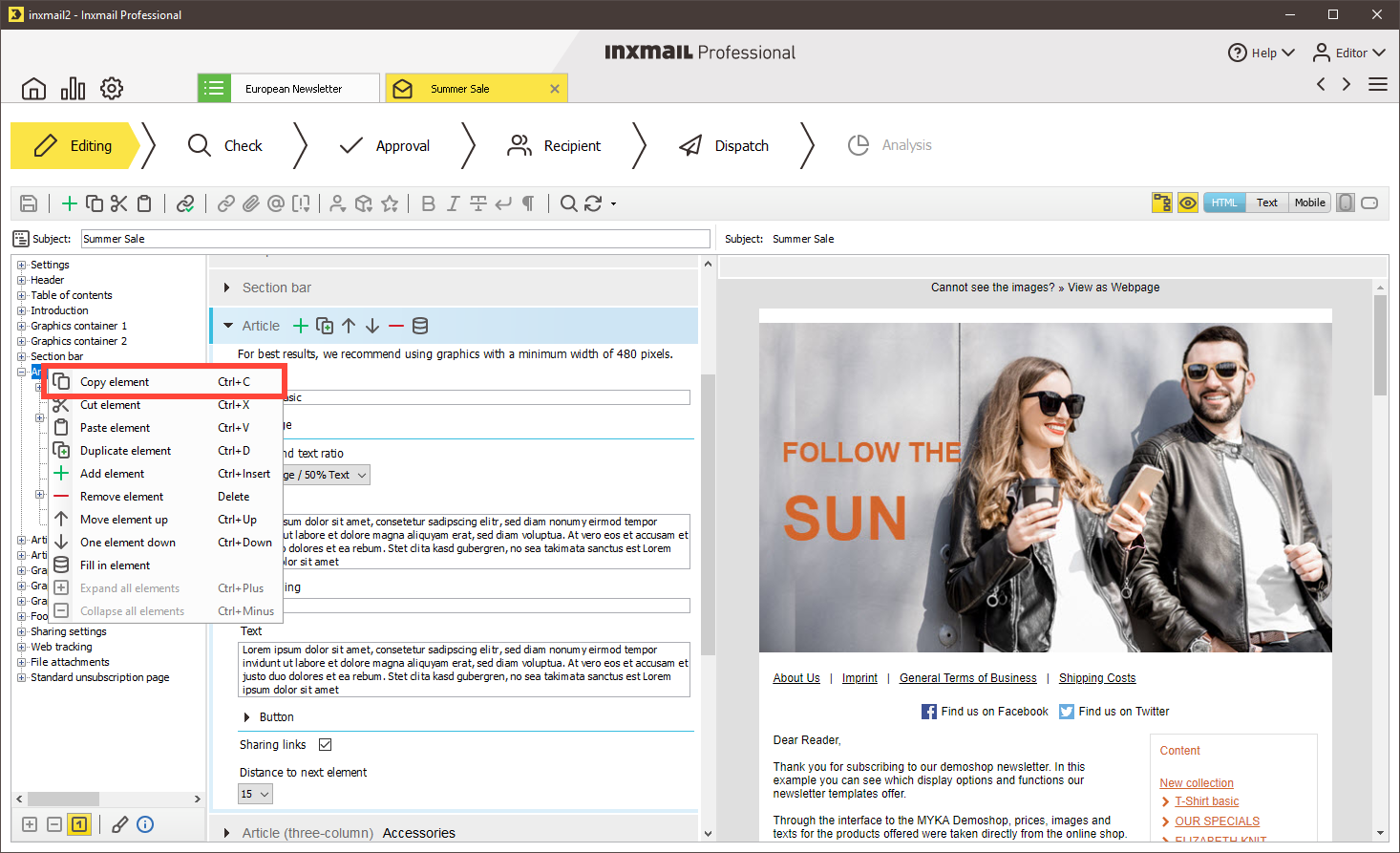Click the clipboard paste icon in toolbar
The width and height of the screenshot is (1400, 853).
(144, 203)
